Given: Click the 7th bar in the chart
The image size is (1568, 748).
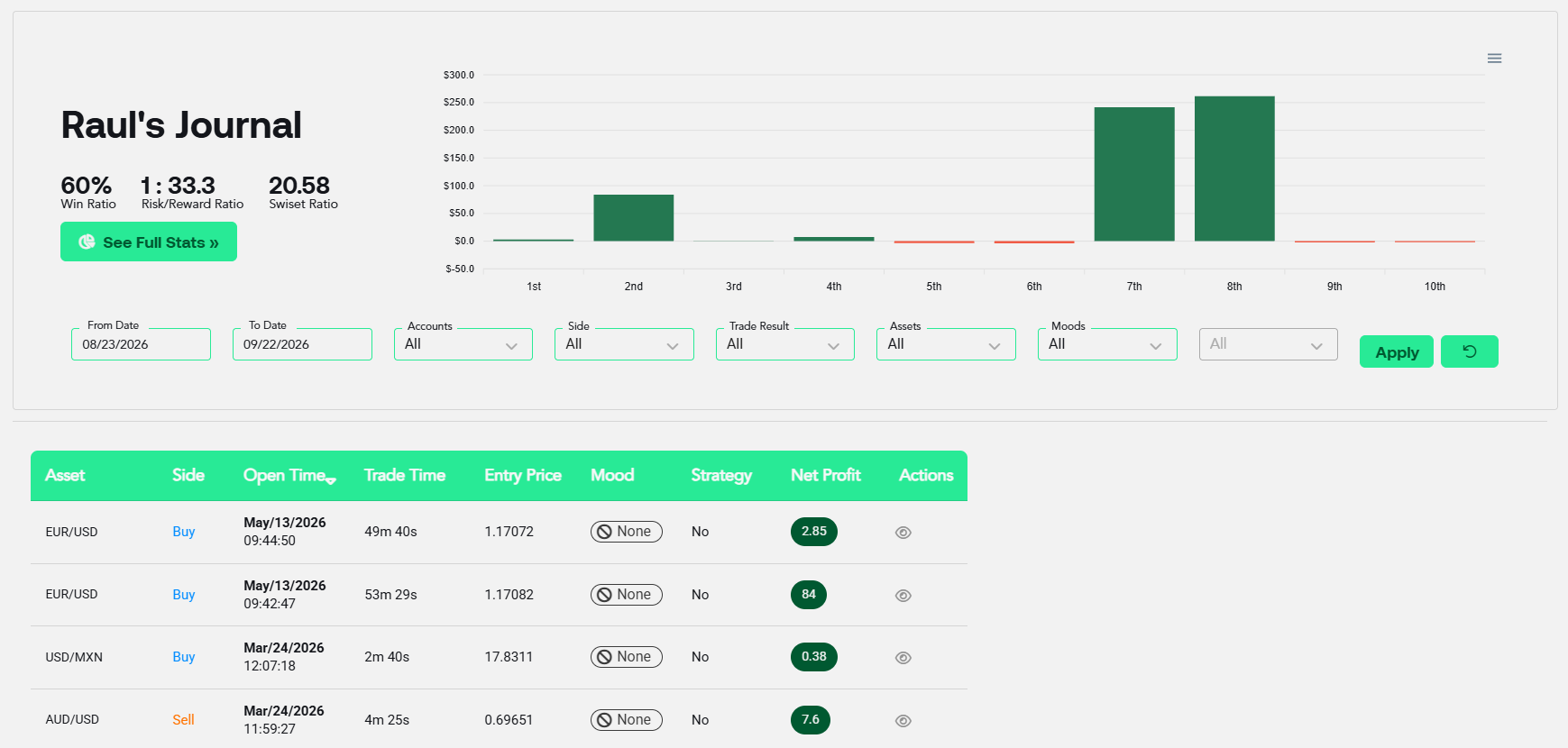Looking at the screenshot, I should (x=1134, y=174).
